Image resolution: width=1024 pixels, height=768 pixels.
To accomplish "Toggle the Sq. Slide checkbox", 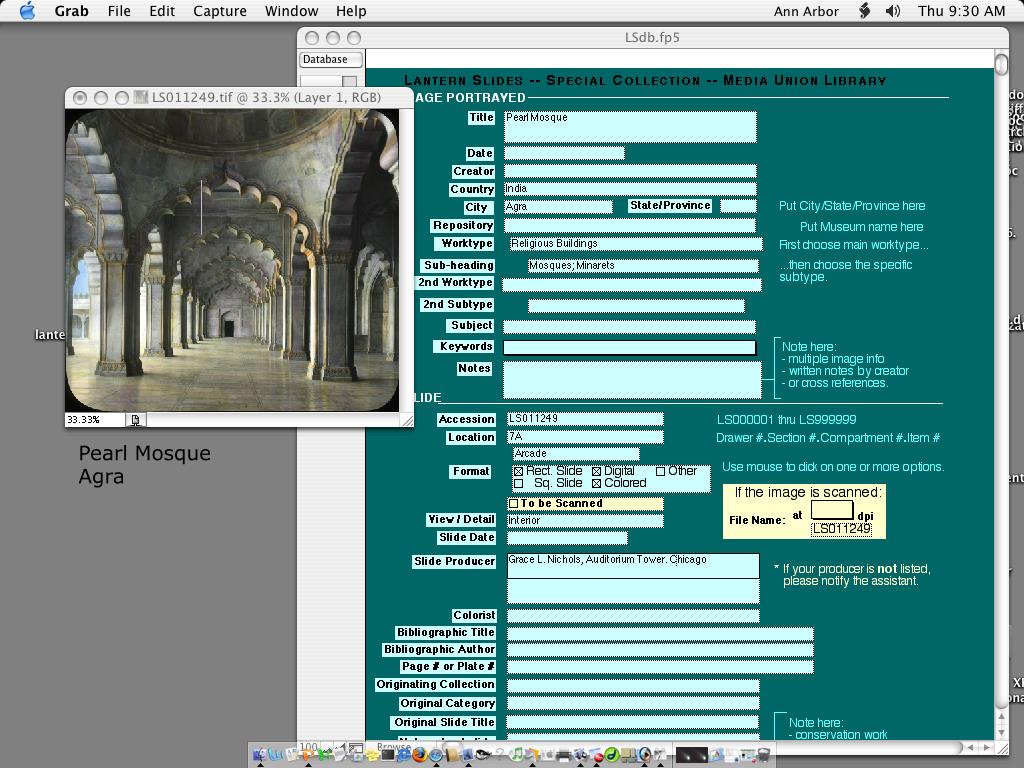I will pyautogui.click(x=519, y=484).
